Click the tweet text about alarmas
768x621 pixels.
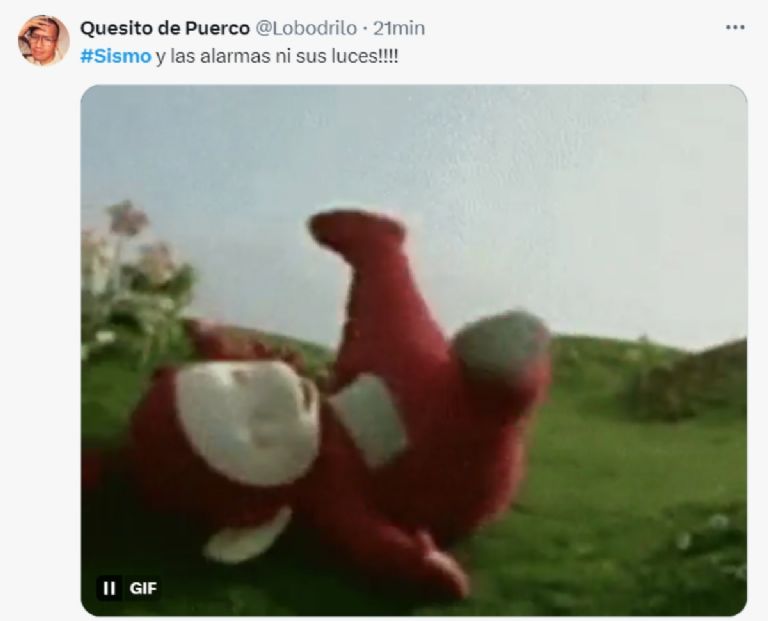click(239, 56)
